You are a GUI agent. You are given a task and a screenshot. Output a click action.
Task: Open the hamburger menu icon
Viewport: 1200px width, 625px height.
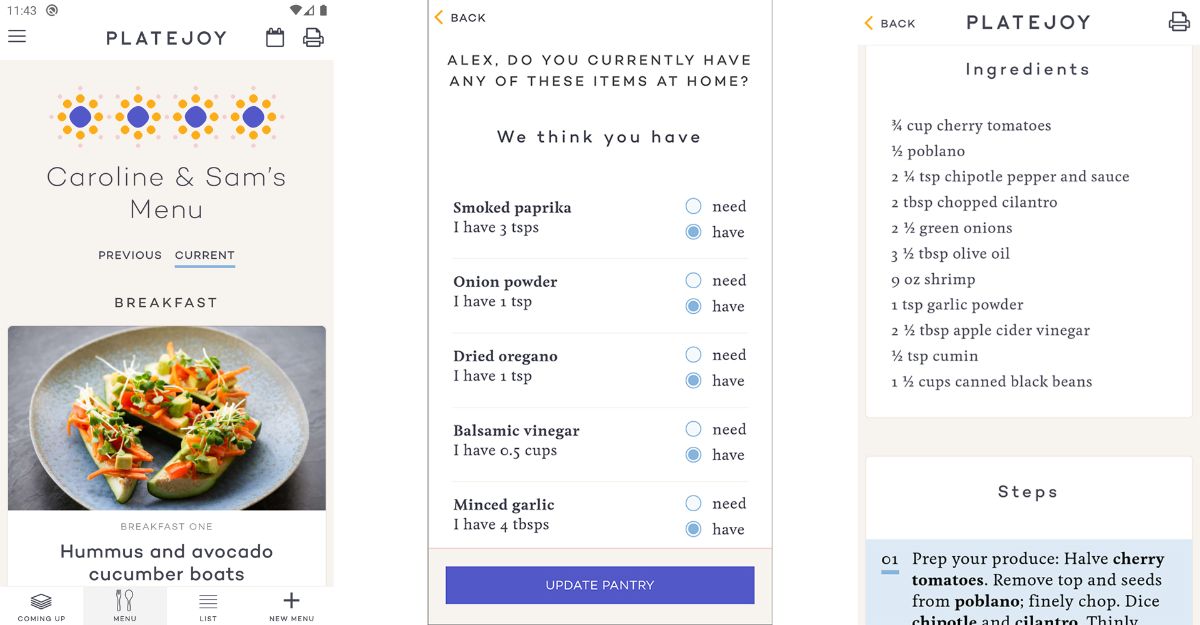click(x=17, y=37)
